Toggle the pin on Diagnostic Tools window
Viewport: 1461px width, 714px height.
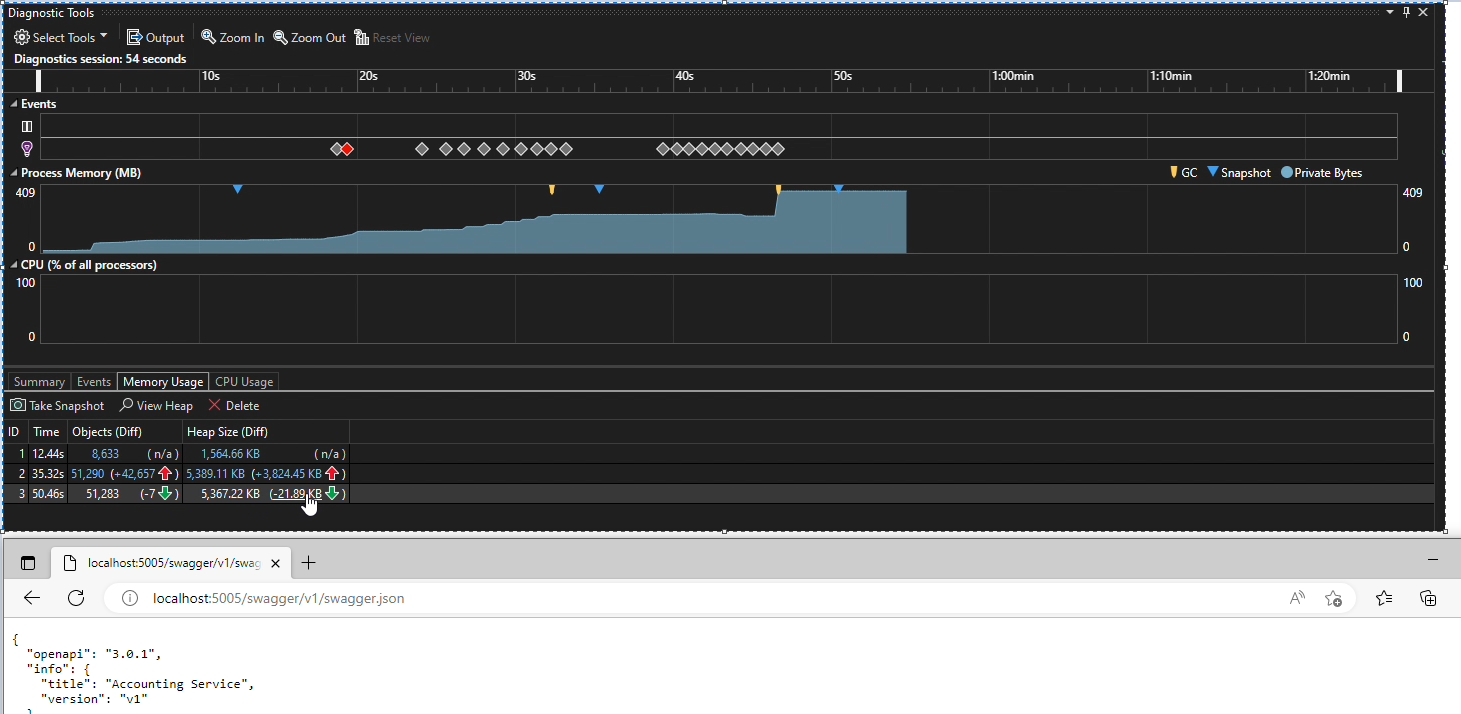1406,12
